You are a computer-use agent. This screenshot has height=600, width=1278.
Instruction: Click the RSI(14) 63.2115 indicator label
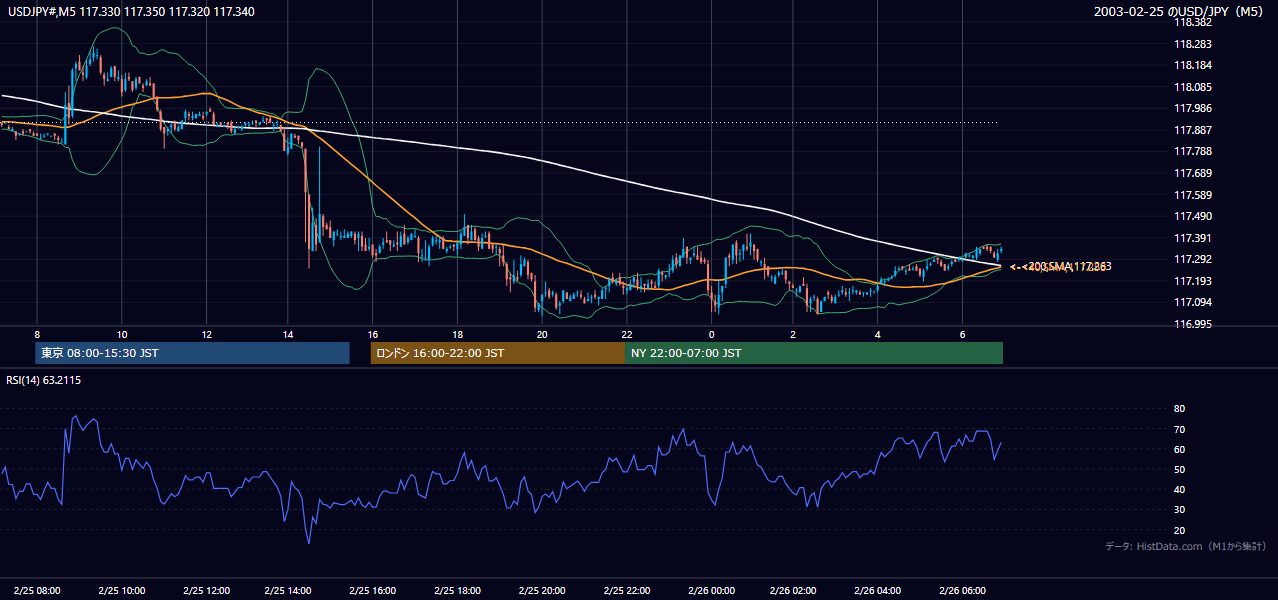pos(44,380)
